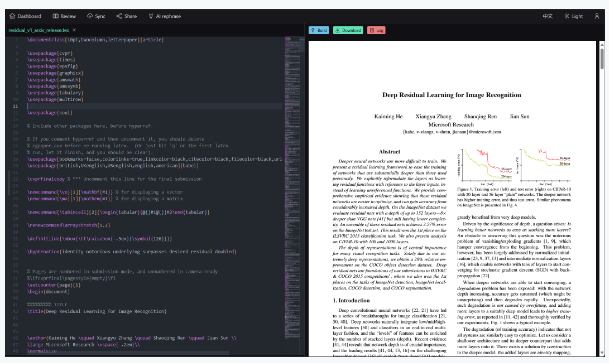Toggle the Light theme mode
Image resolution: width=609 pixels, height=363 pixels.
[574, 16]
